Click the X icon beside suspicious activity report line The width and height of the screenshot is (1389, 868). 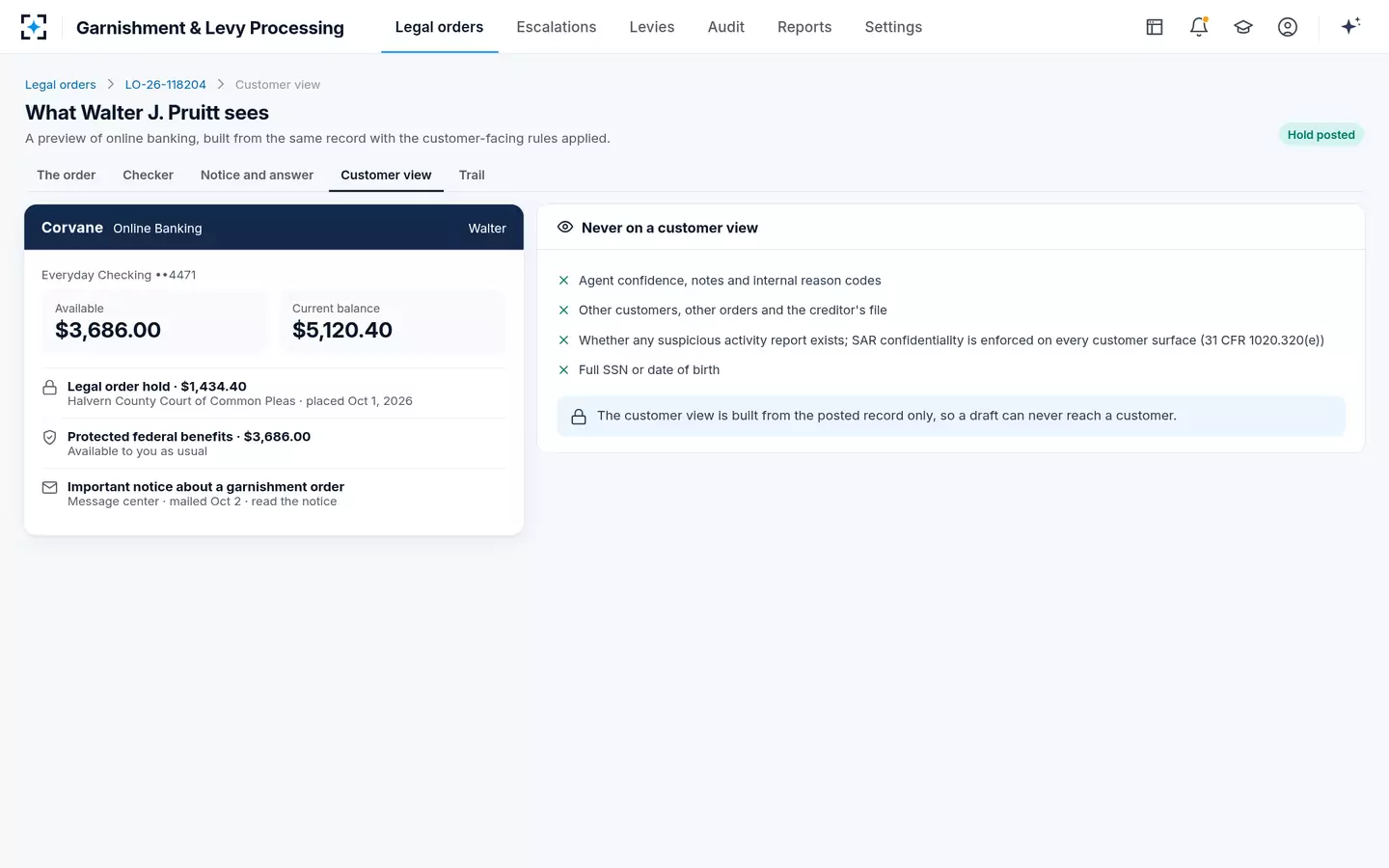(x=563, y=340)
